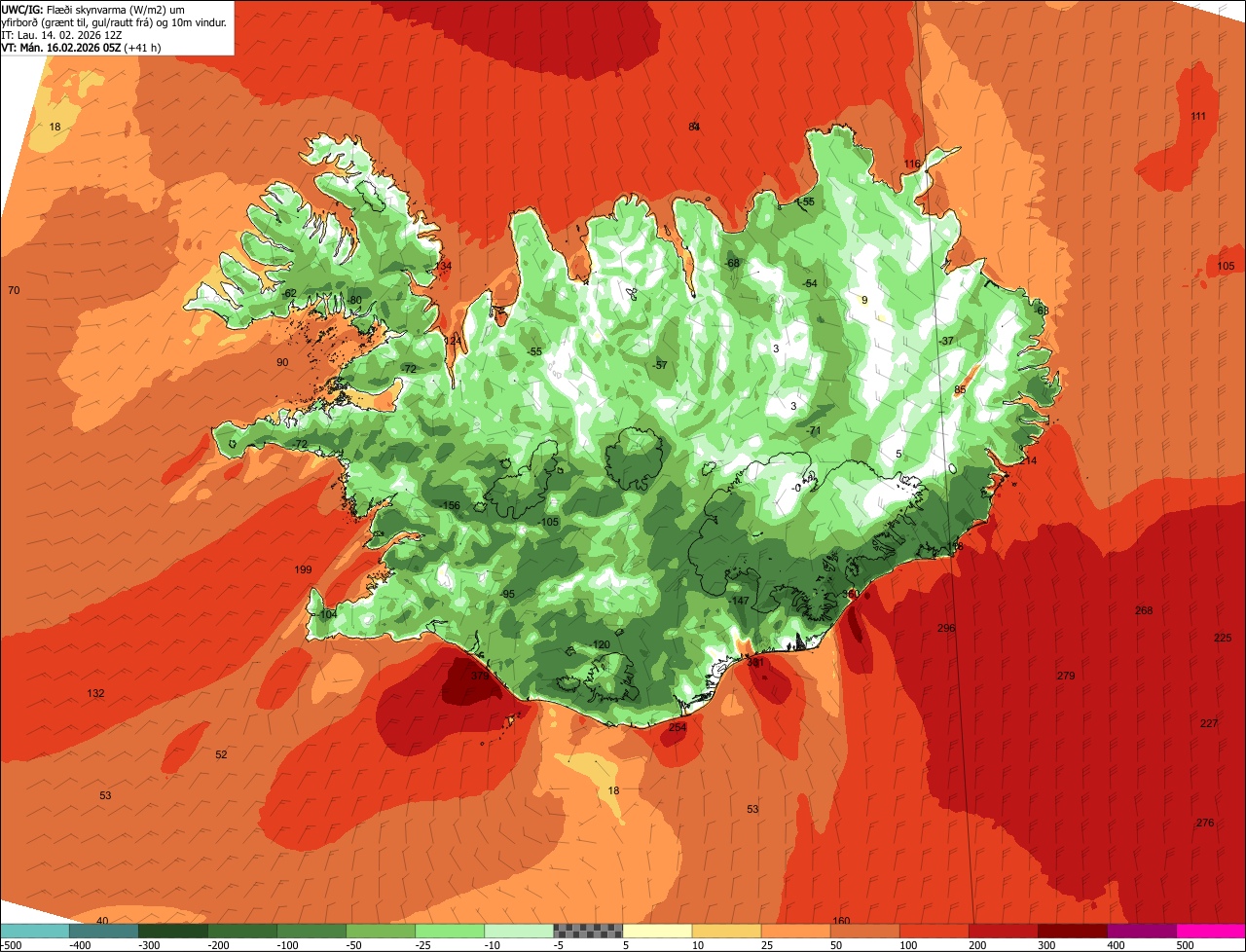
Task: Click the header line 'IT: Lau. 14. 02. 2026 12Z'
Action: click(x=61, y=34)
